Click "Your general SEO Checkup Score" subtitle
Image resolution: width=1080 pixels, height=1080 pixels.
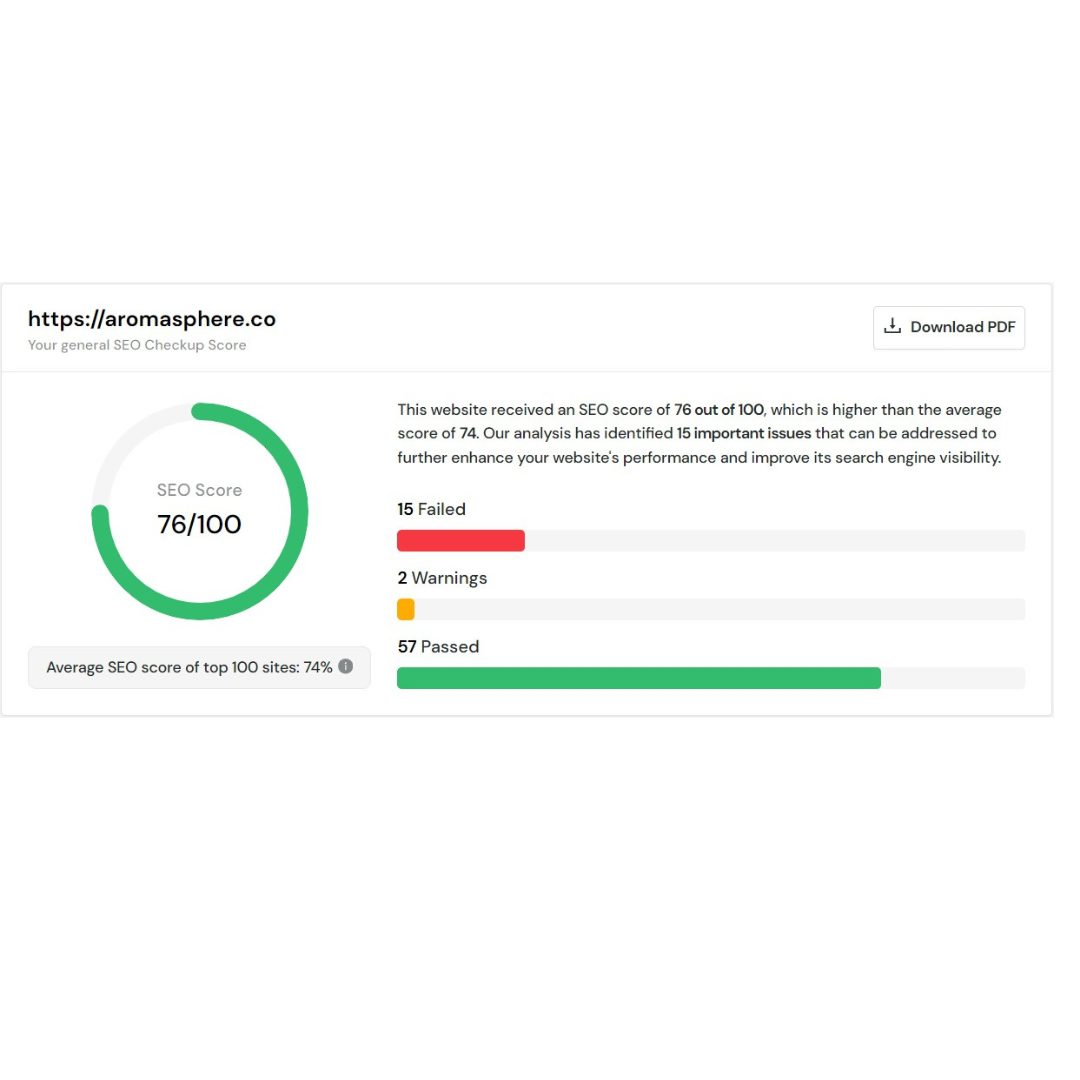pyautogui.click(x=137, y=345)
